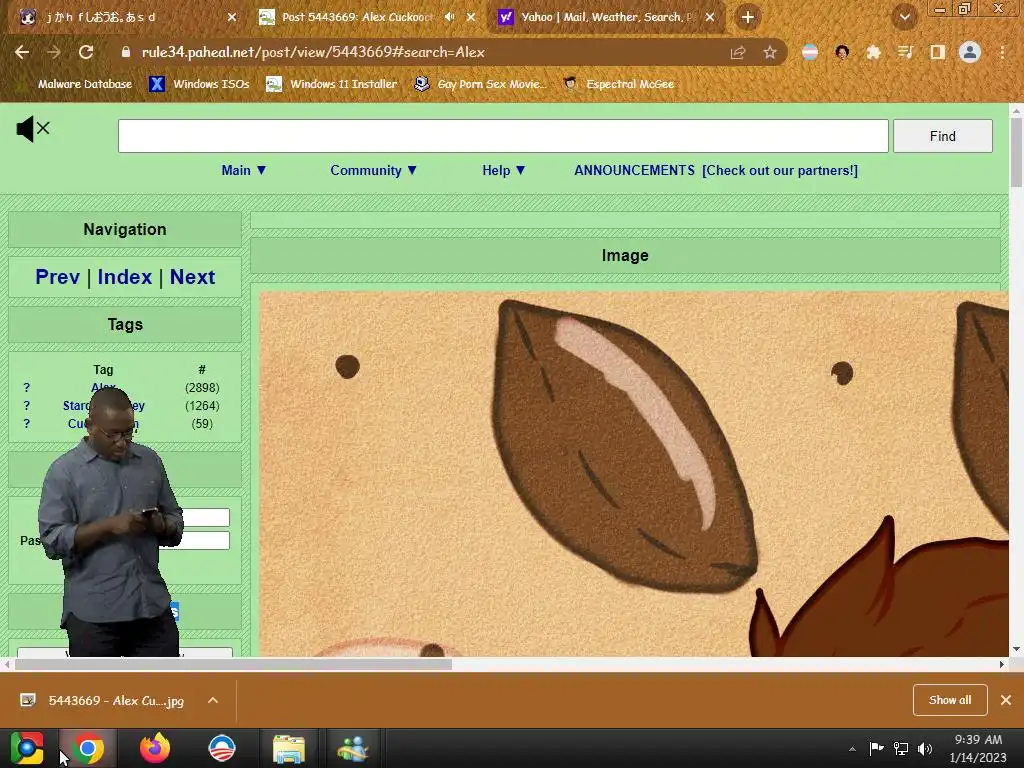Open the Extensions puzzle piece menu
This screenshot has width=1024, height=768.
pos(873,53)
